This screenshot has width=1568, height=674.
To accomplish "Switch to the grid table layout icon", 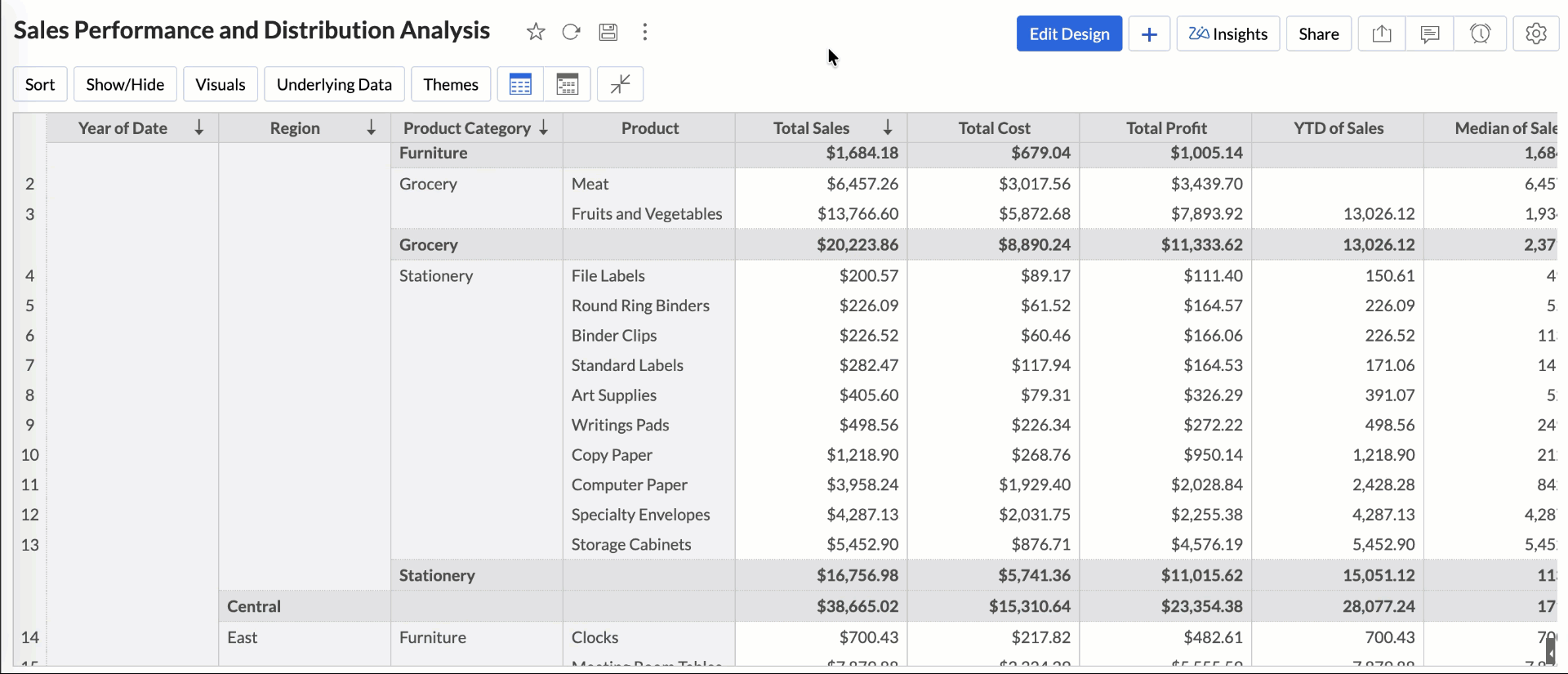I will click(520, 84).
